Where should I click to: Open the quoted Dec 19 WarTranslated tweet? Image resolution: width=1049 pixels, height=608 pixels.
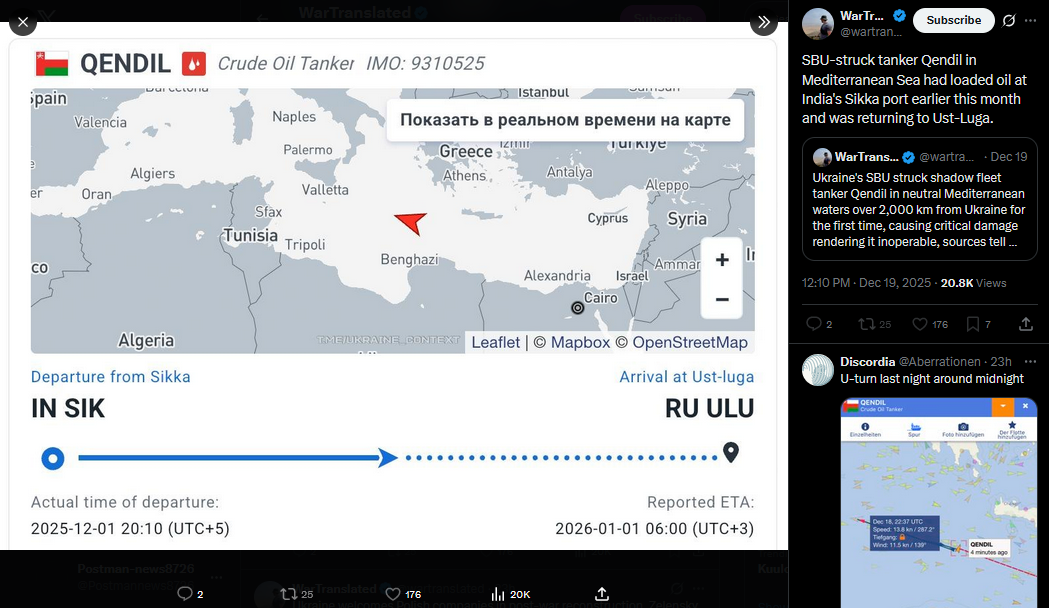(x=919, y=199)
